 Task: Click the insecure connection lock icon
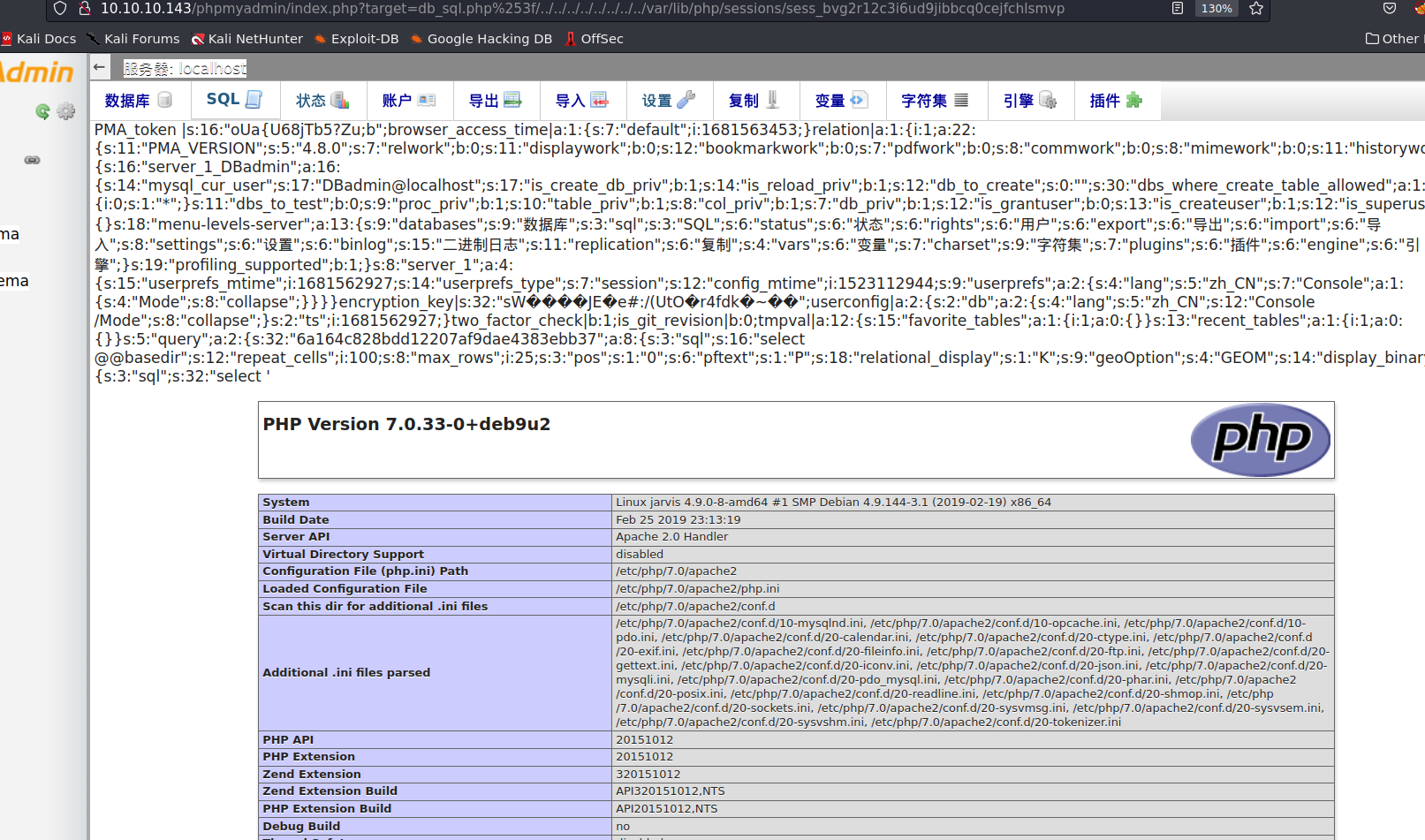(85, 9)
